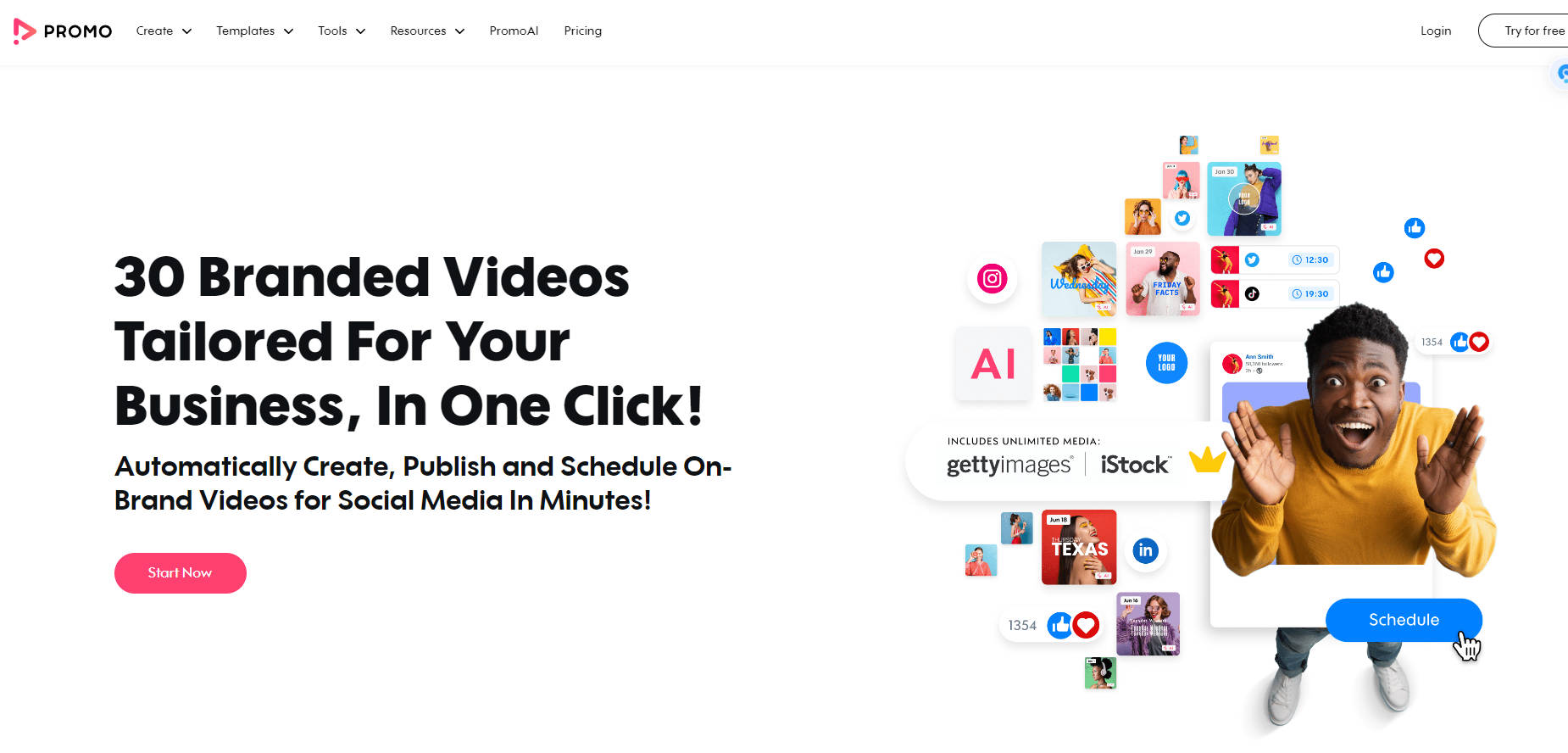
Task: Expand the Tools menu chevron
Action: coord(360,31)
